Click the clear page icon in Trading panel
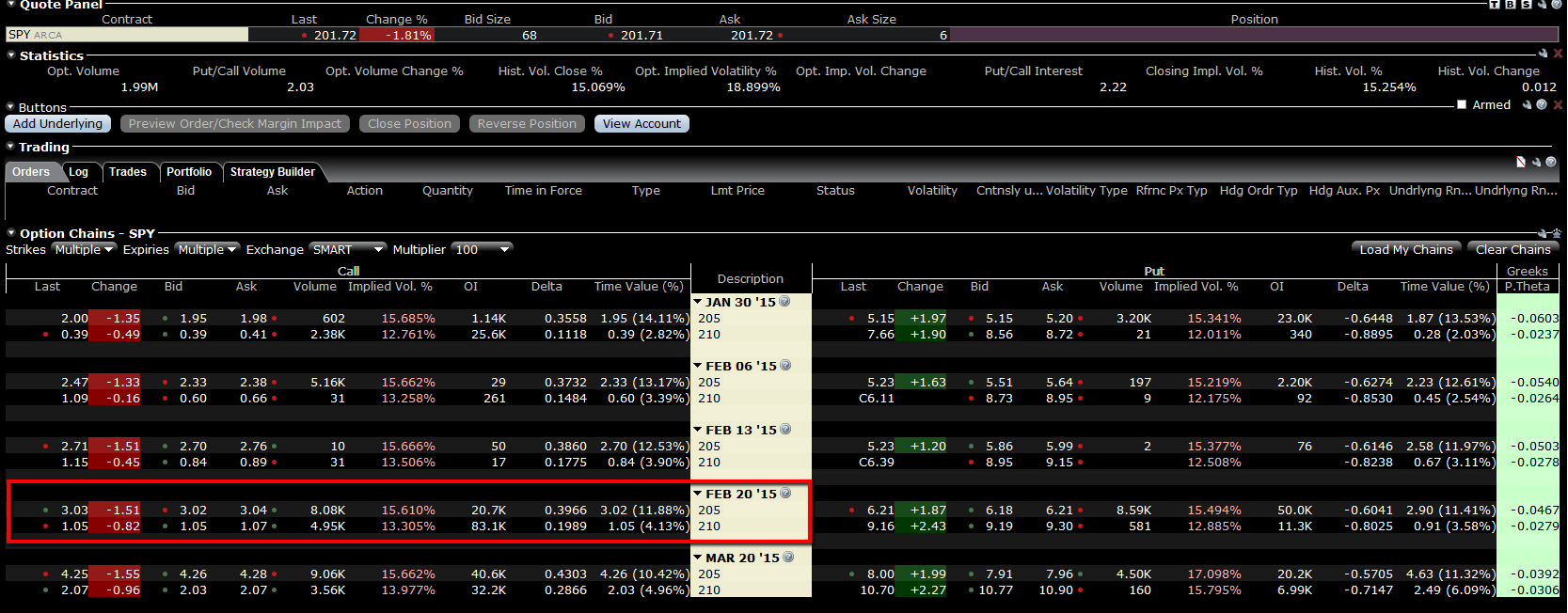Image resolution: width=1568 pixels, height=613 pixels. [1521, 162]
